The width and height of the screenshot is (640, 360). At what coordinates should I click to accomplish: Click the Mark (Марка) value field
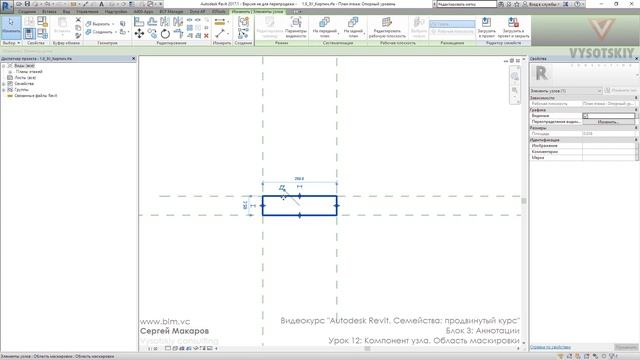tap(608, 158)
